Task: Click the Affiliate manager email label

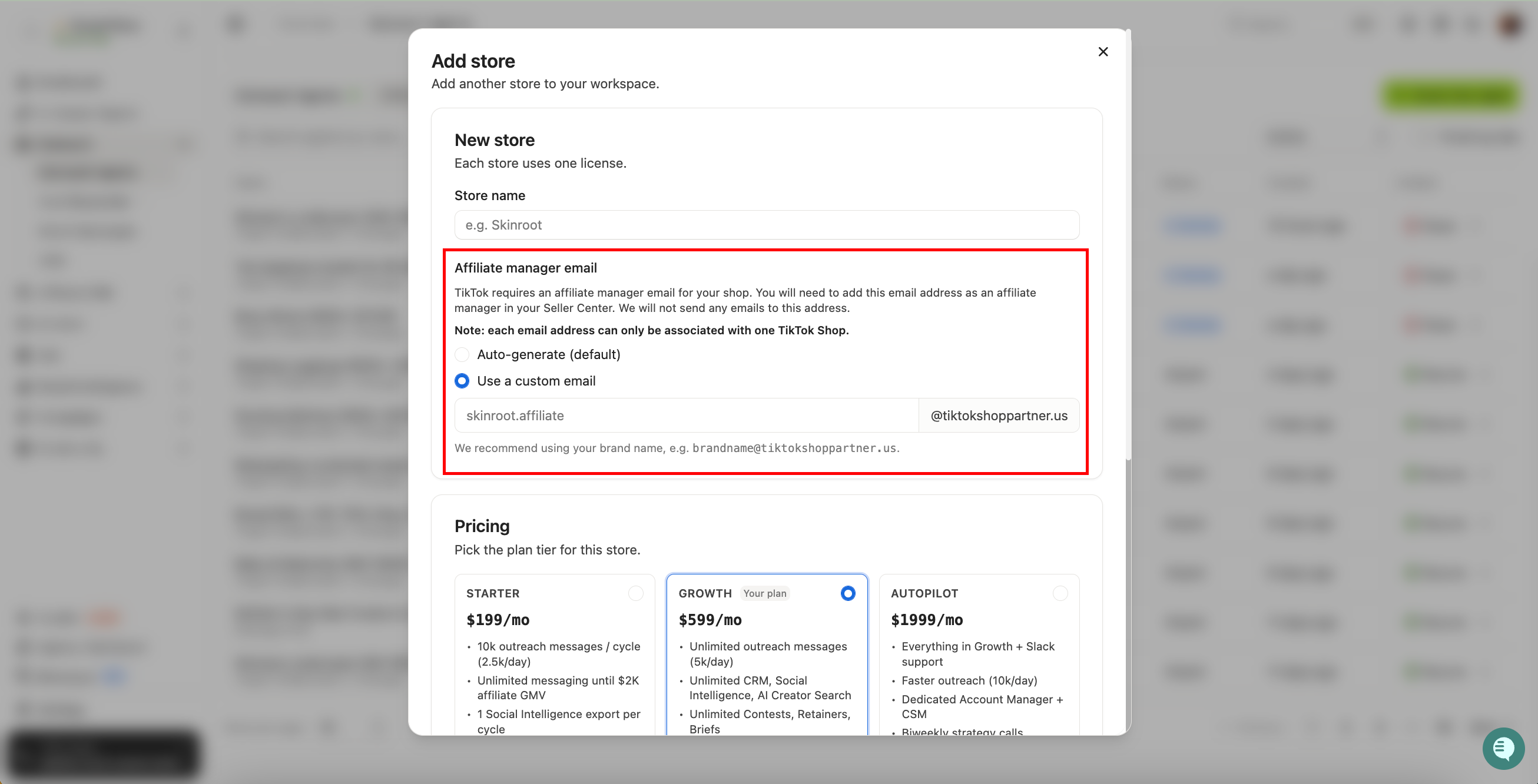Action: pos(525,268)
